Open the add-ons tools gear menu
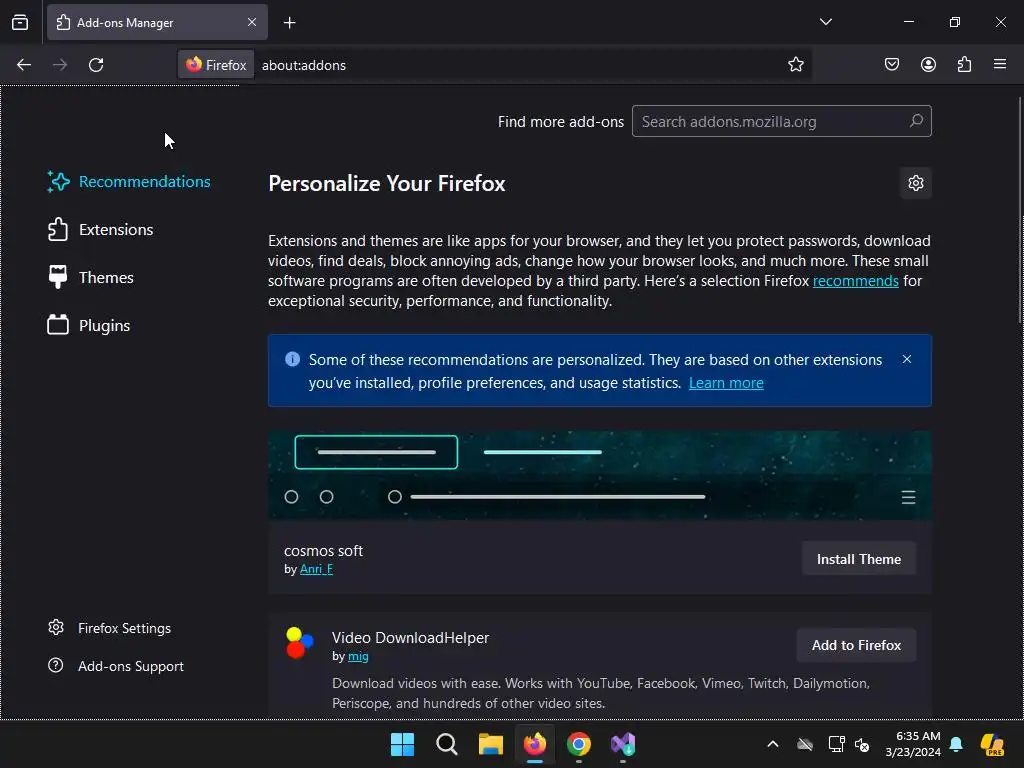 [916, 183]
